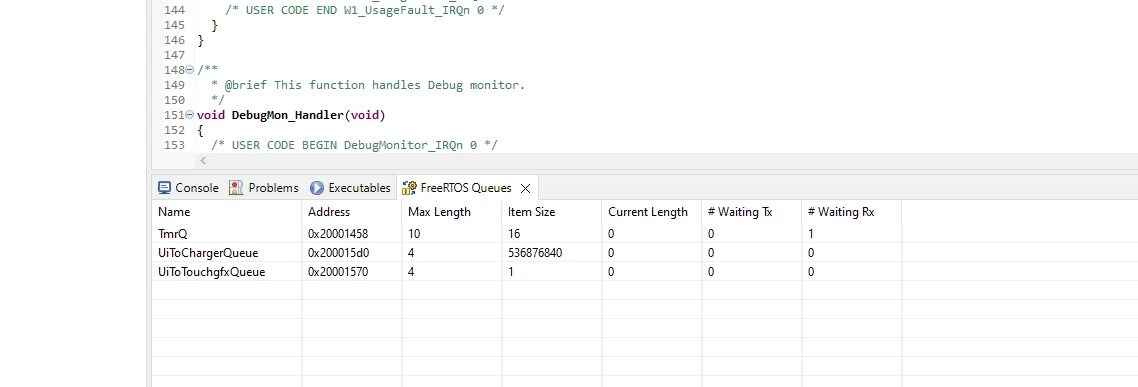Click item size value 536876840

(535, 253)
